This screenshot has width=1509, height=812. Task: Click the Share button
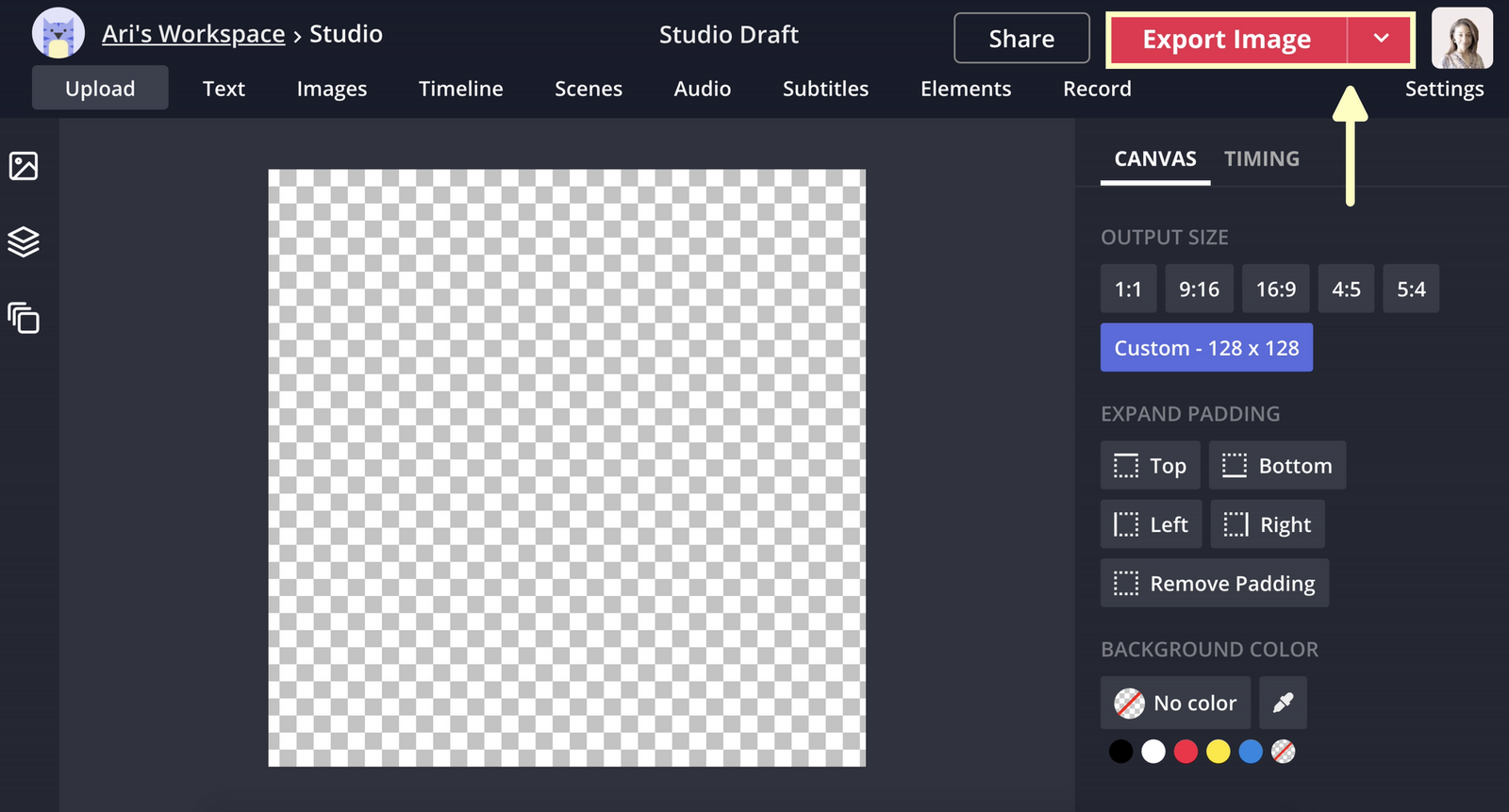point(1021,39)
